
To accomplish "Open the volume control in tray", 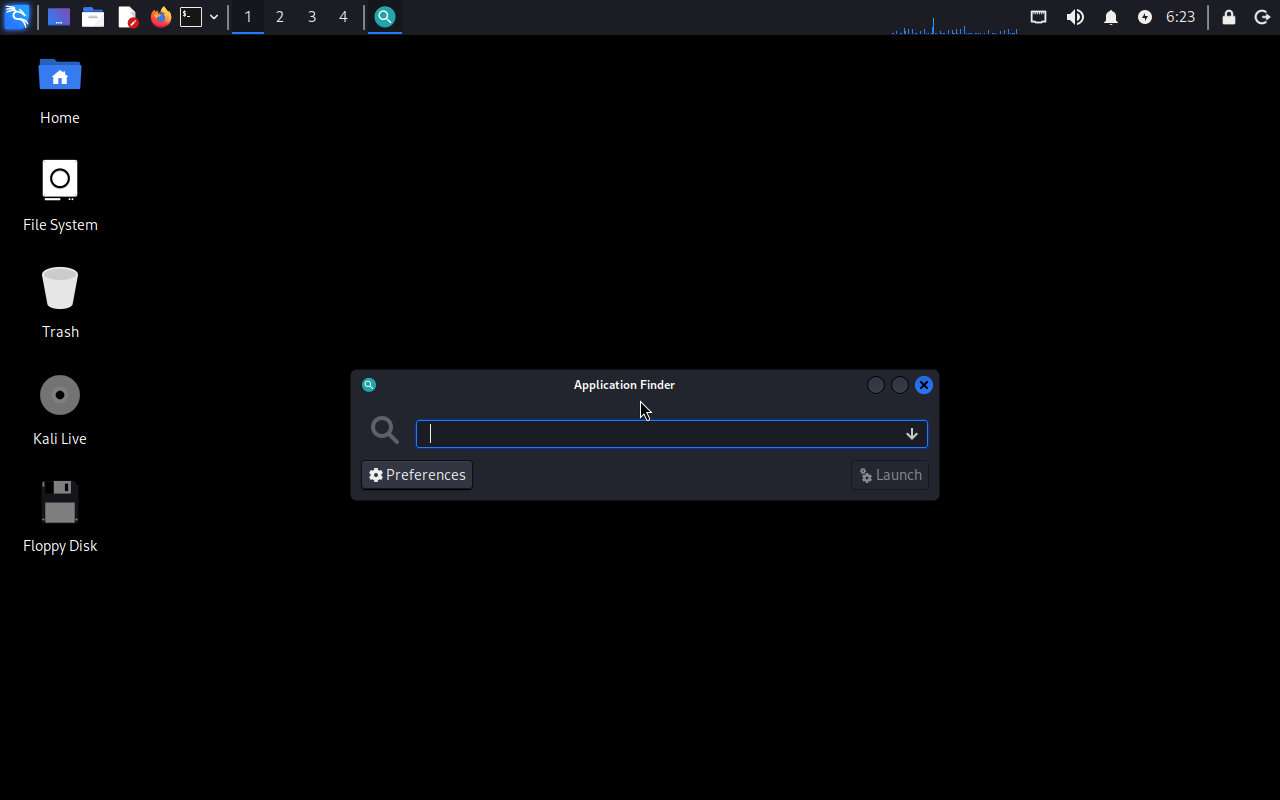I will click(x=1075, y=17).
